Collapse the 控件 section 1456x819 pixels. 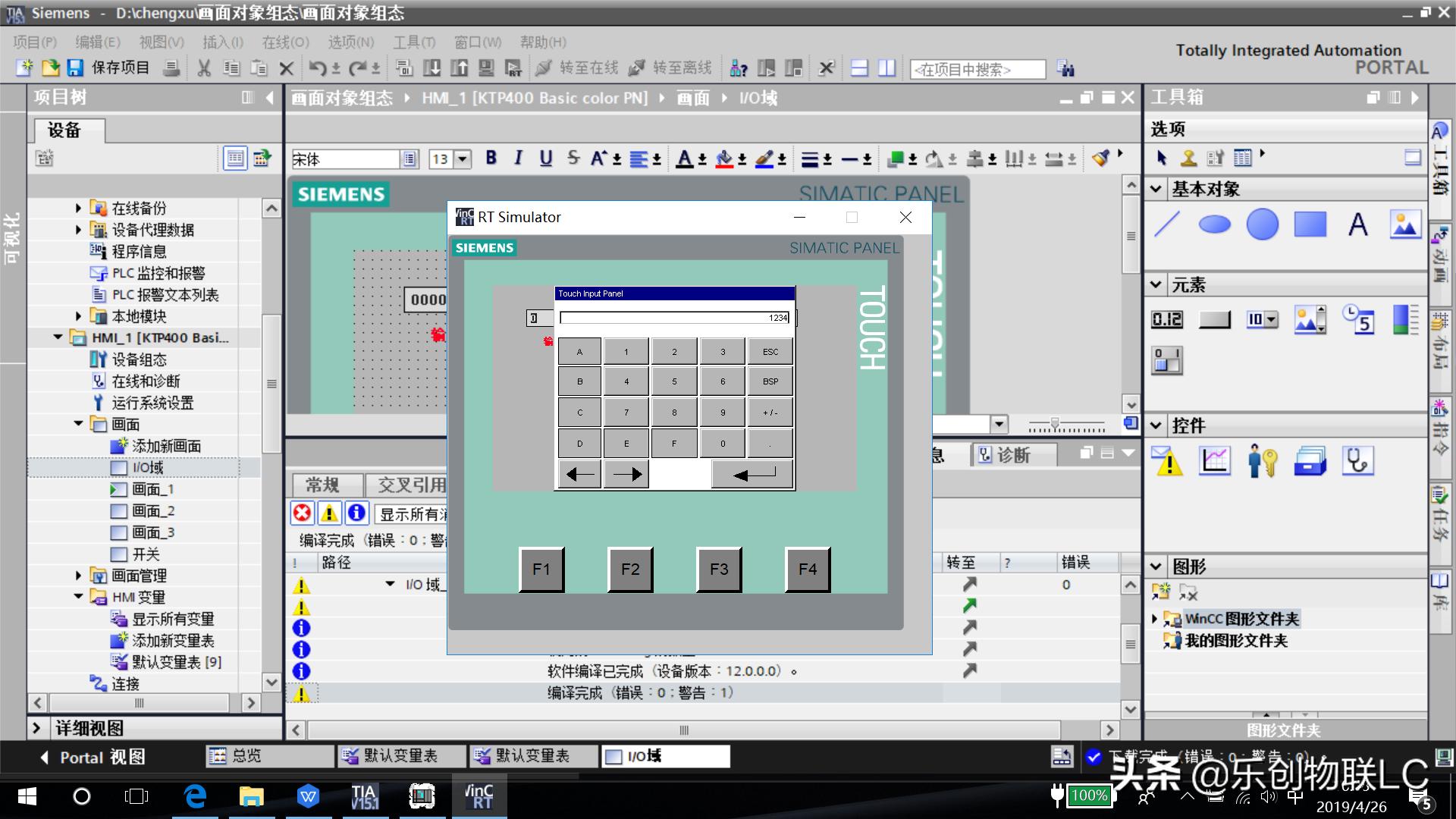(x=1156, y=425)
